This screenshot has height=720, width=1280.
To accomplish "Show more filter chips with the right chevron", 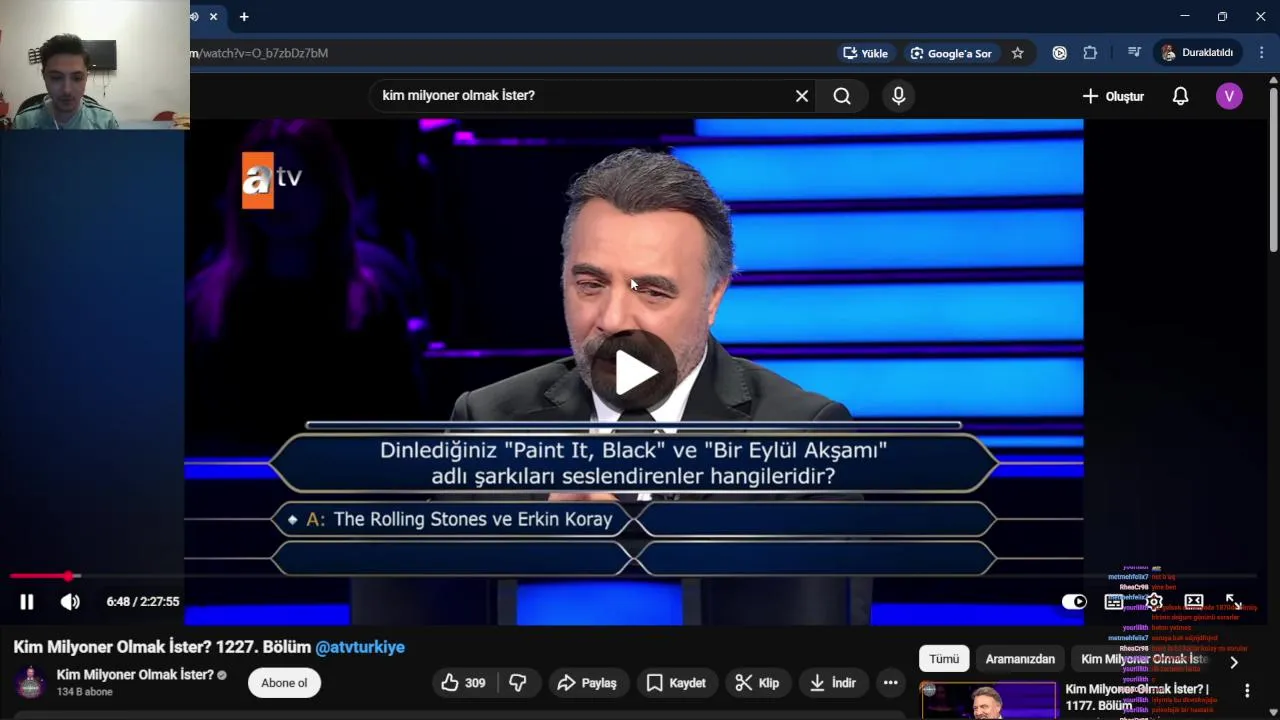I will pos(1234,661).
